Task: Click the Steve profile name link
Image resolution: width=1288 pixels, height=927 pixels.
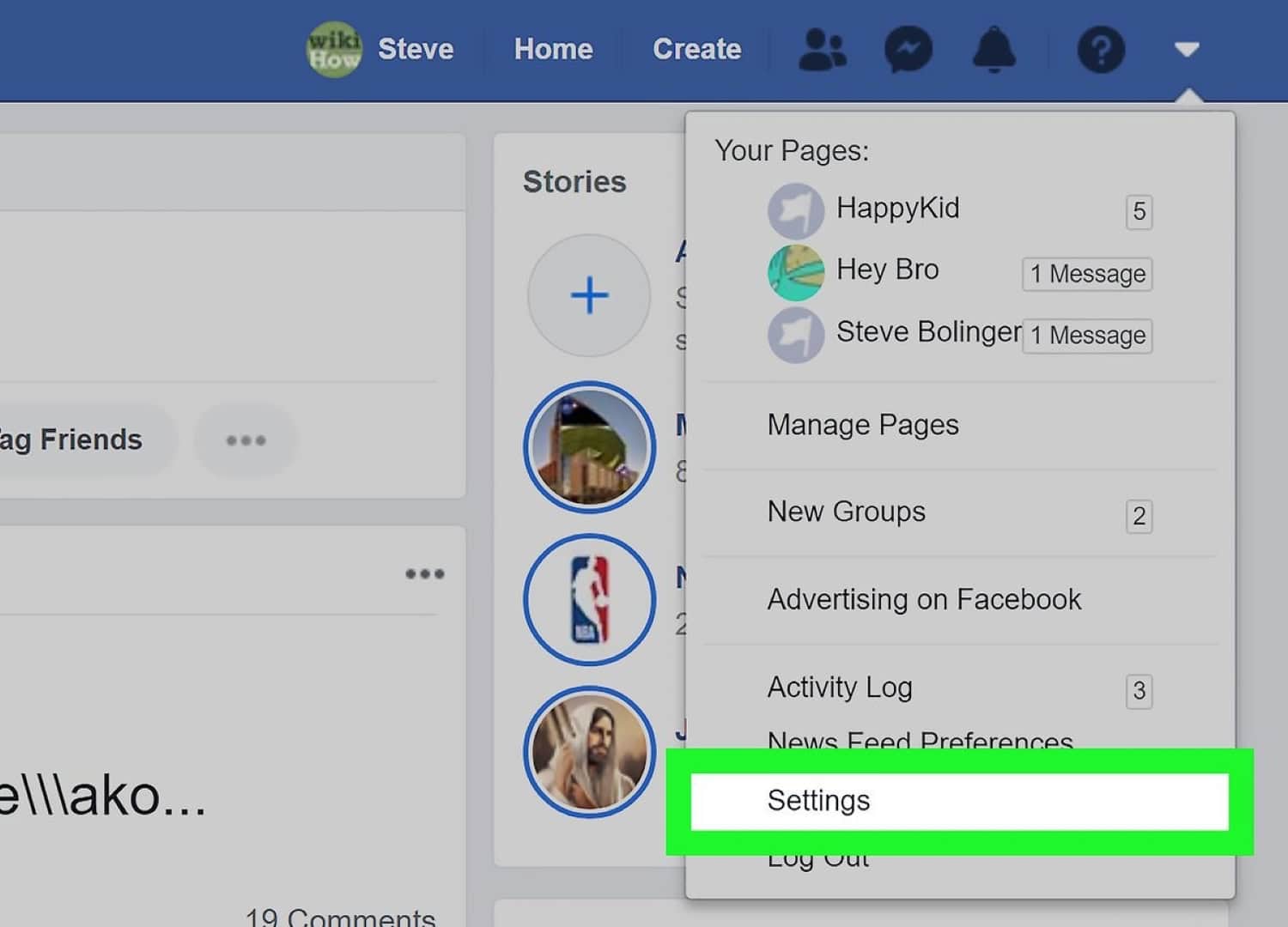Action: pyautogui.click(x=416, y=50)
